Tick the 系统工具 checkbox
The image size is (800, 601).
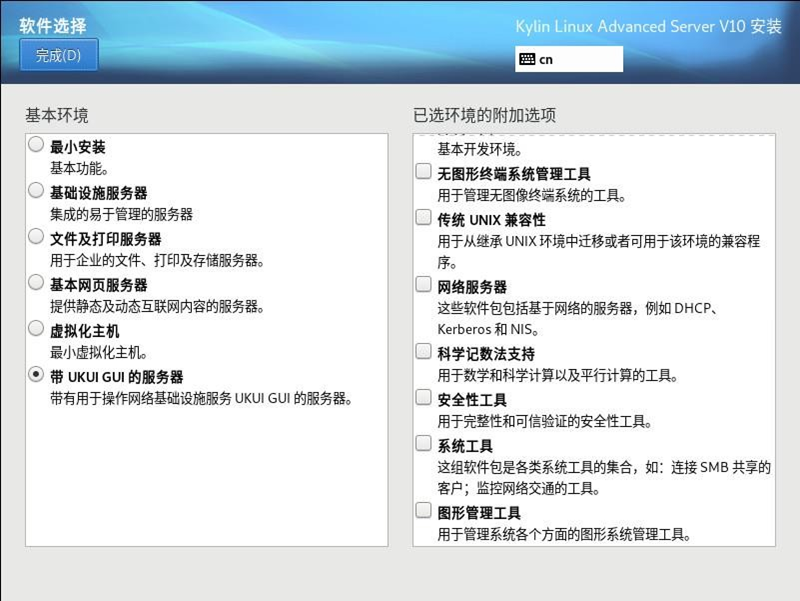coord(423,443)
